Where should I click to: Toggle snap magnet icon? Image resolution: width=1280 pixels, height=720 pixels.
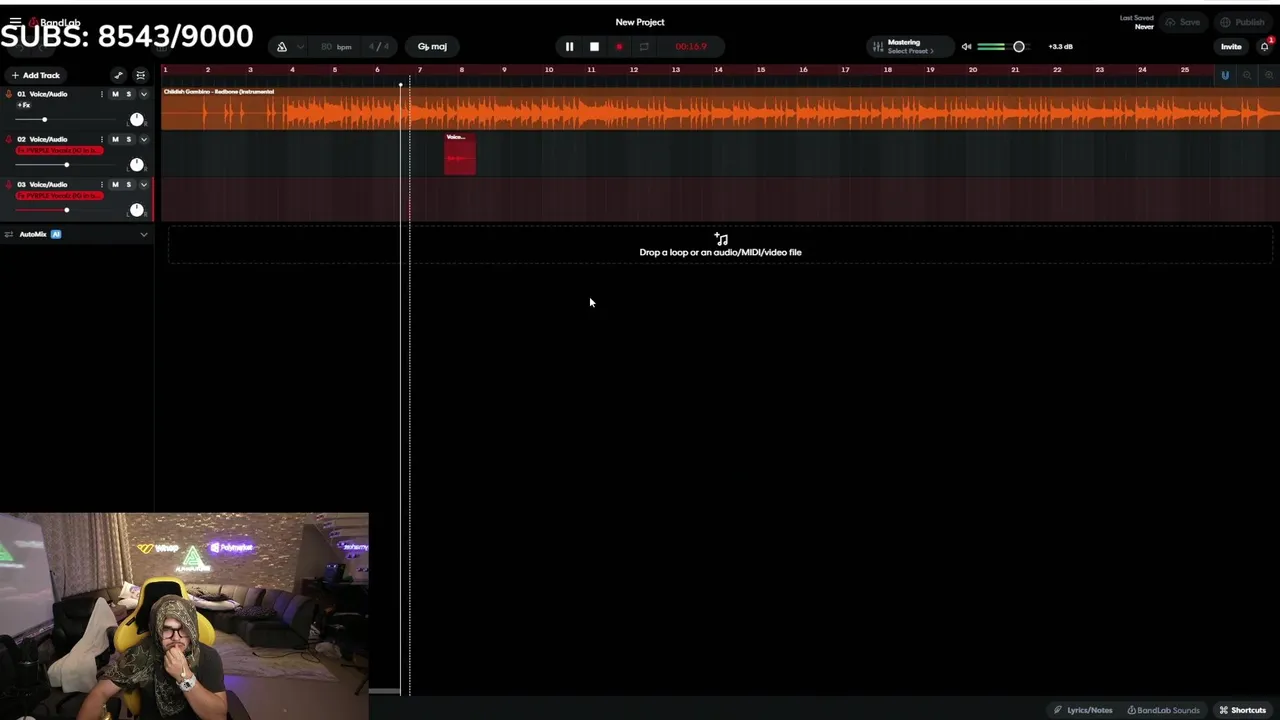pyautogui.click(x=1225, y=75)
